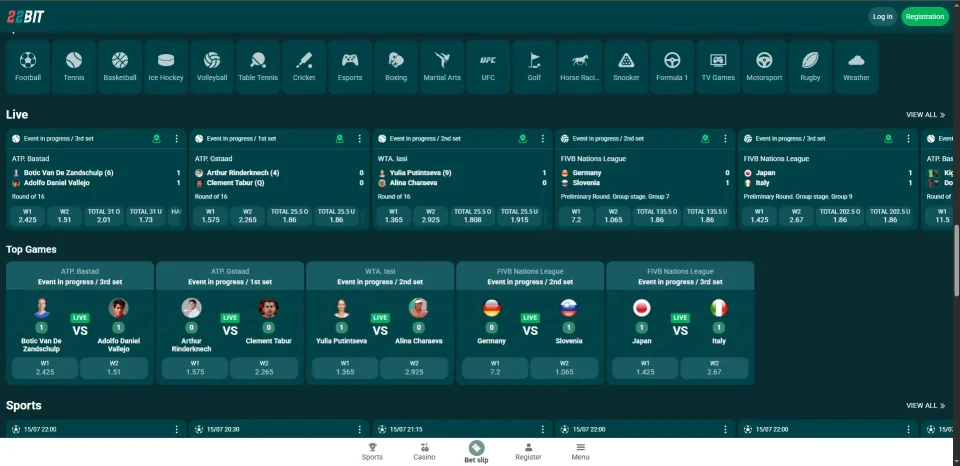Expand Live section with View All
The width and height of the screenshot is (960, 466).
click(x=925, y=115)
